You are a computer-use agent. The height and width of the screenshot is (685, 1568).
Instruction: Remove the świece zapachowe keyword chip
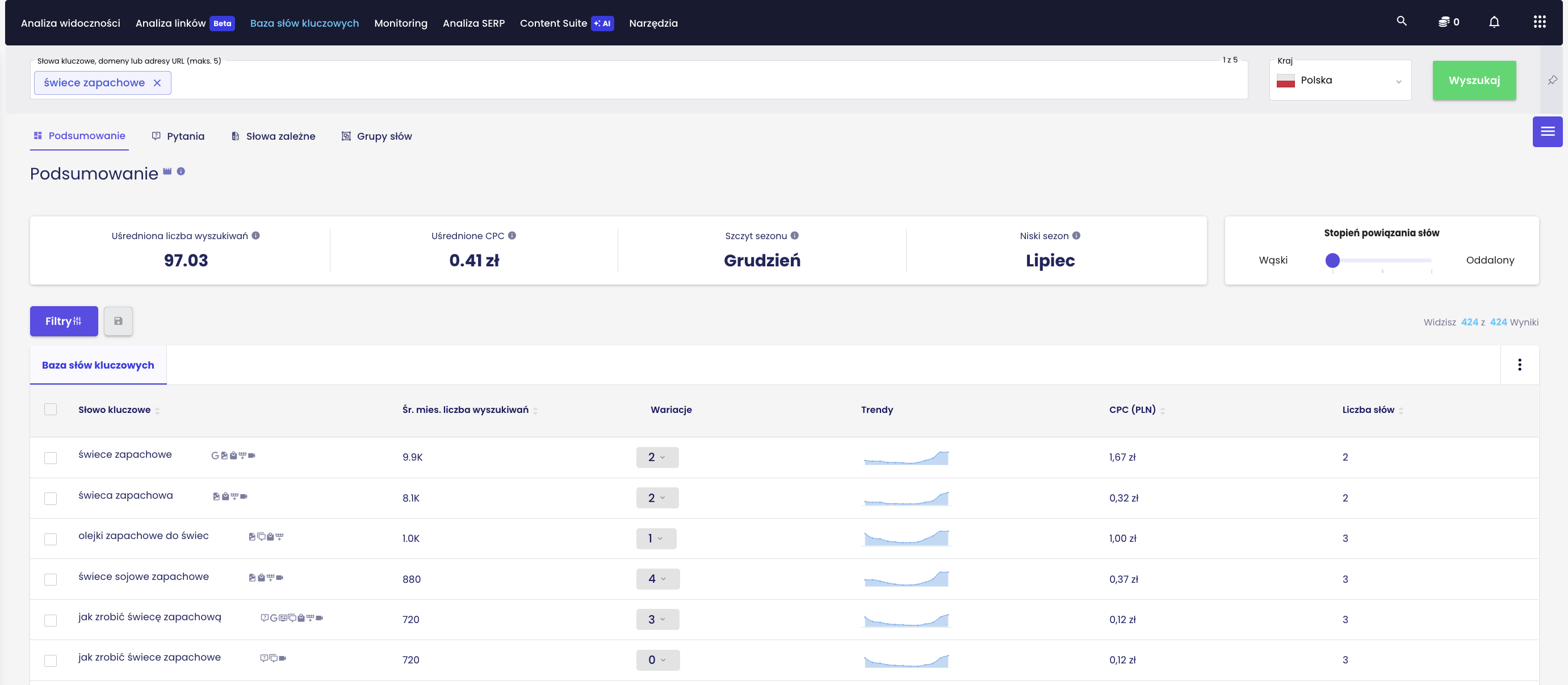pyautogui.click(x=157, y=83)
